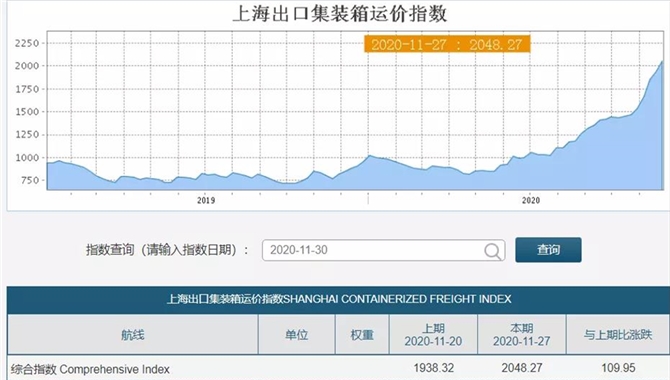This screenshot has height=380, width=670.
Task: Click the 2020 label on chart axis
Action: coord(531,200)
